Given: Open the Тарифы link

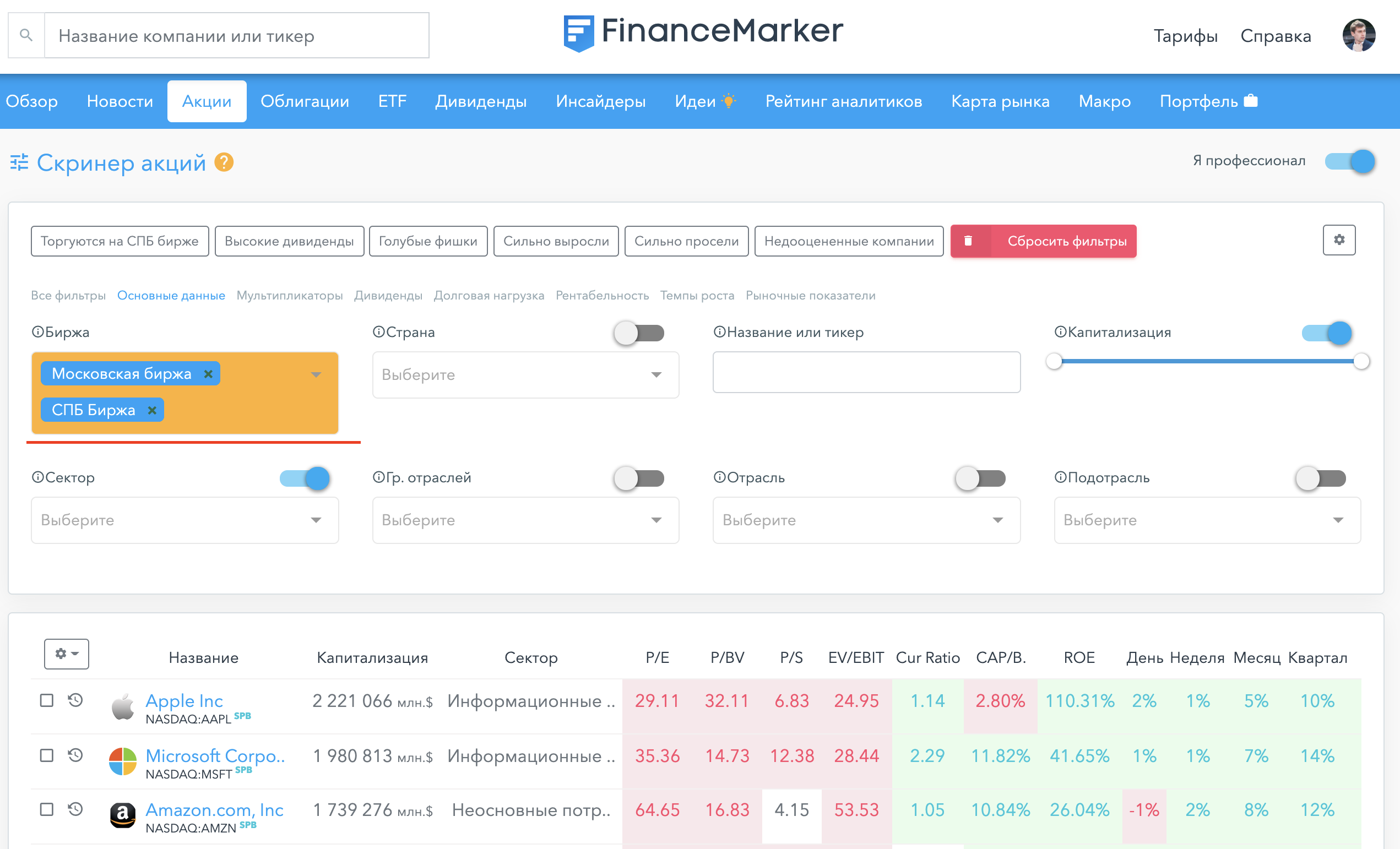Looking at the screenshot, I should (x=1185, y=36).
